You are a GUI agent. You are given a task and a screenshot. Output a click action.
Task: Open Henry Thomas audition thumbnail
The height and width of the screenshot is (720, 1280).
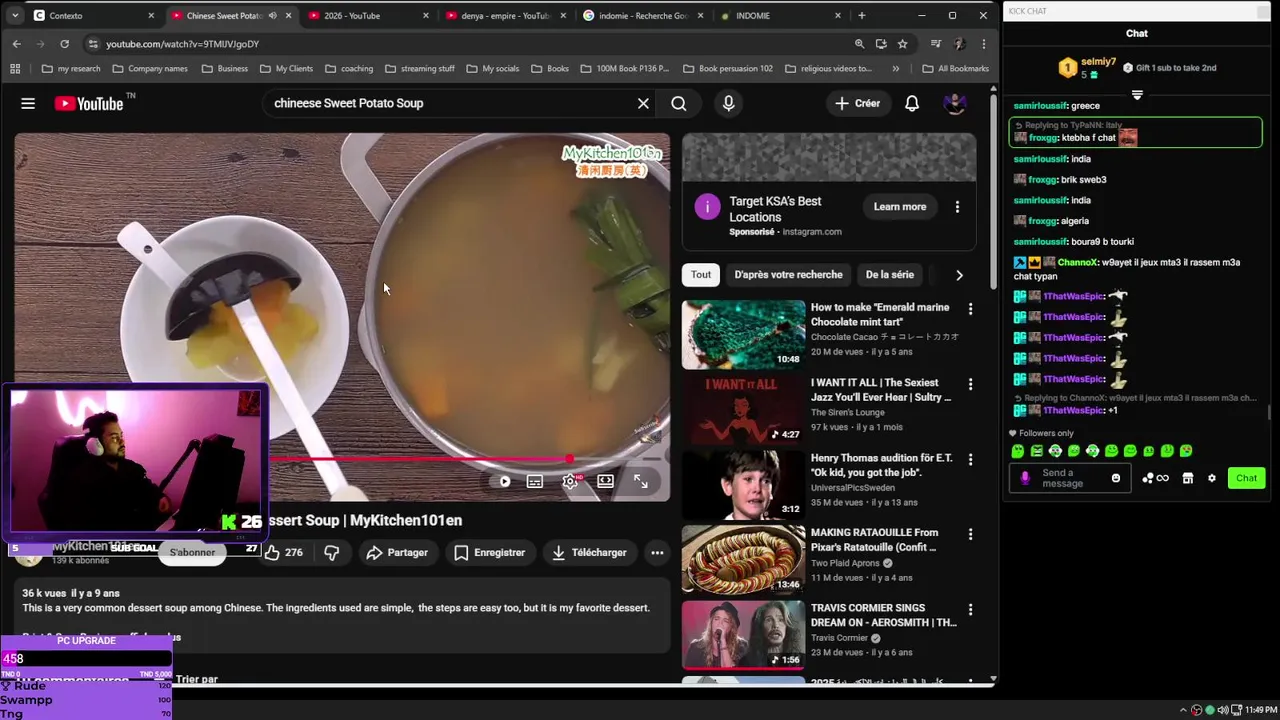click(743, 485)
